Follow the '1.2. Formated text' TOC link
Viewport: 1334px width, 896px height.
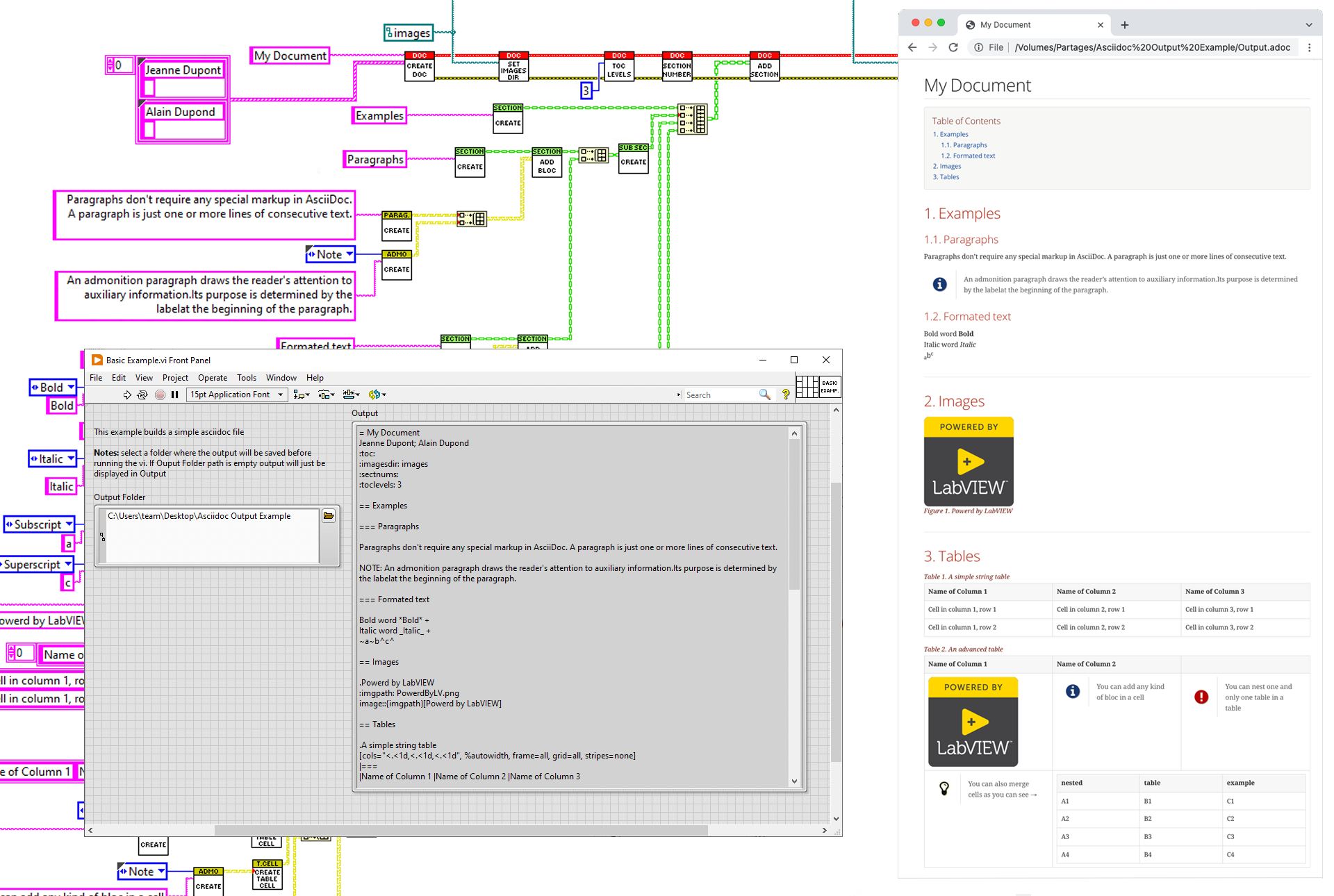click(x=968, y=155)
